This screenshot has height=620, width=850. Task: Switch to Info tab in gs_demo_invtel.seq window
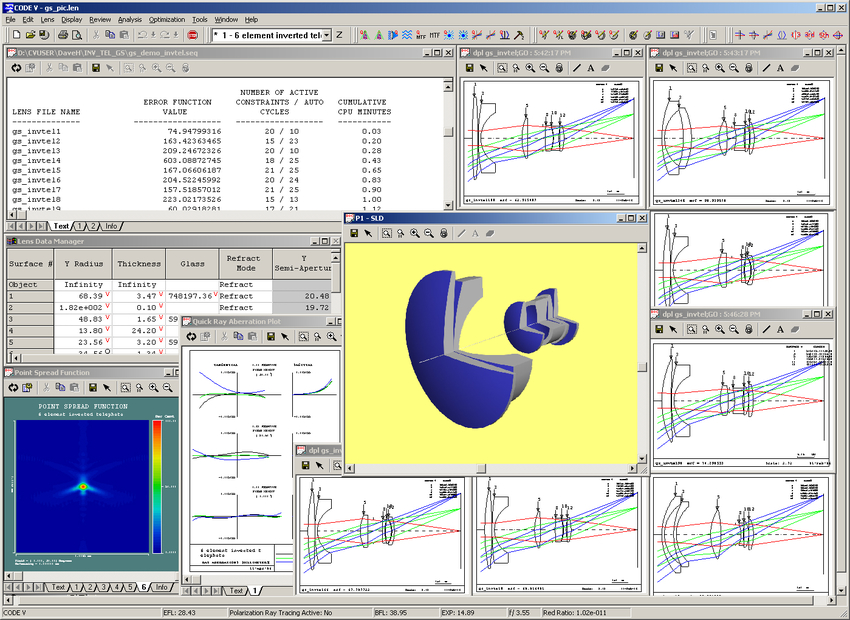[x=111, y=226]
